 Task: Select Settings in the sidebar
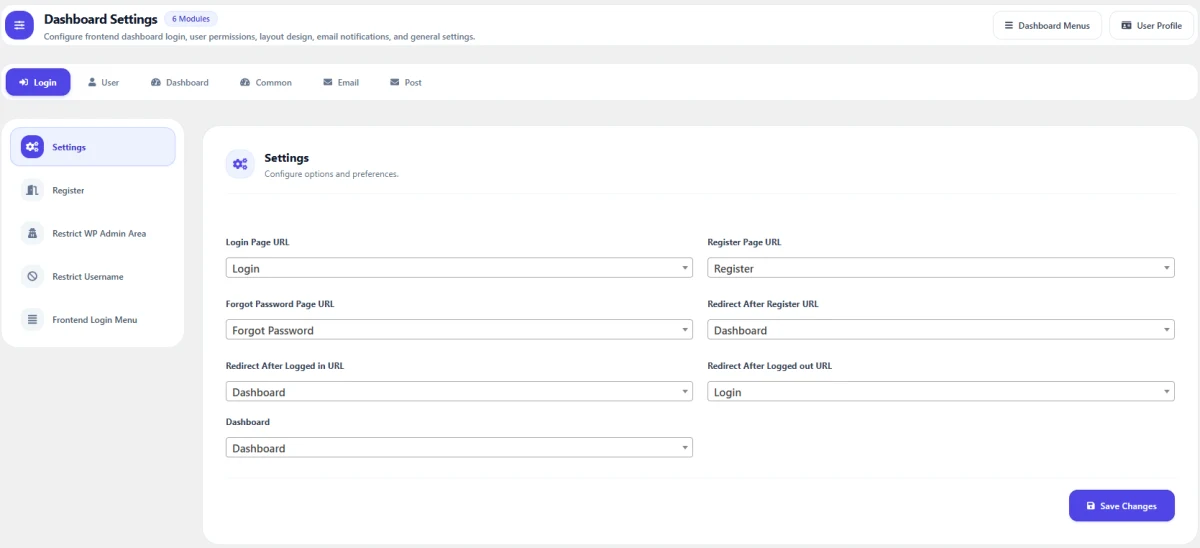pos(93,147)
